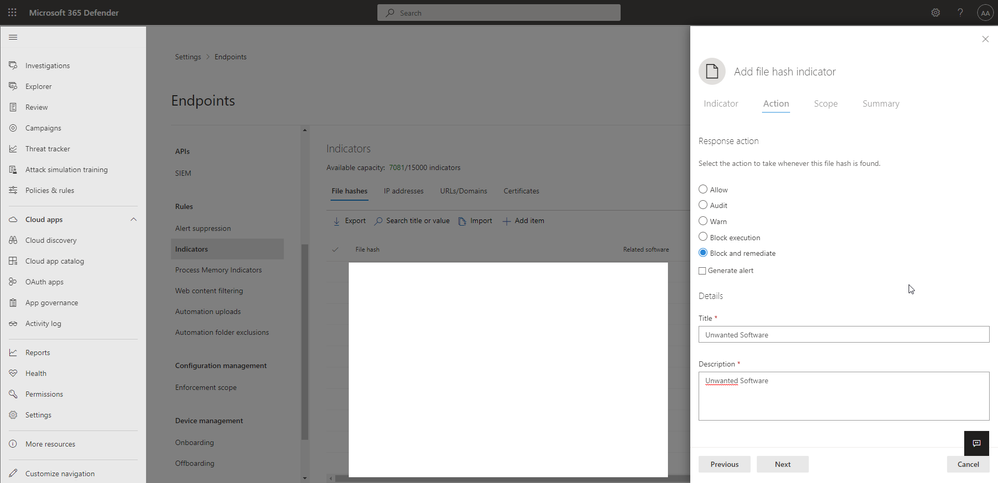Open Alert suppression settings item
This screenshot has height=483, width=998.
pyautogui.click(x=203, y=228)
